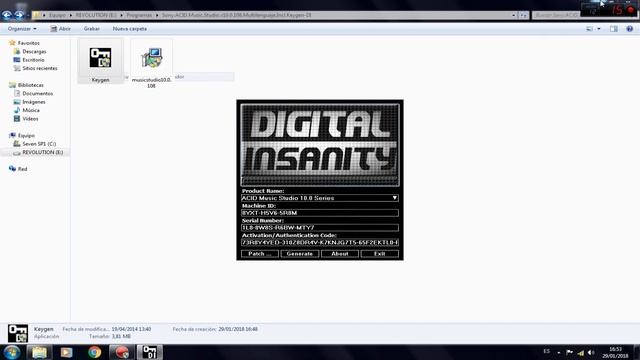The width and height of the screenshot is (640, 360).
Task: Select Equipo in the navigation pane
Action: tap(26, 136)
